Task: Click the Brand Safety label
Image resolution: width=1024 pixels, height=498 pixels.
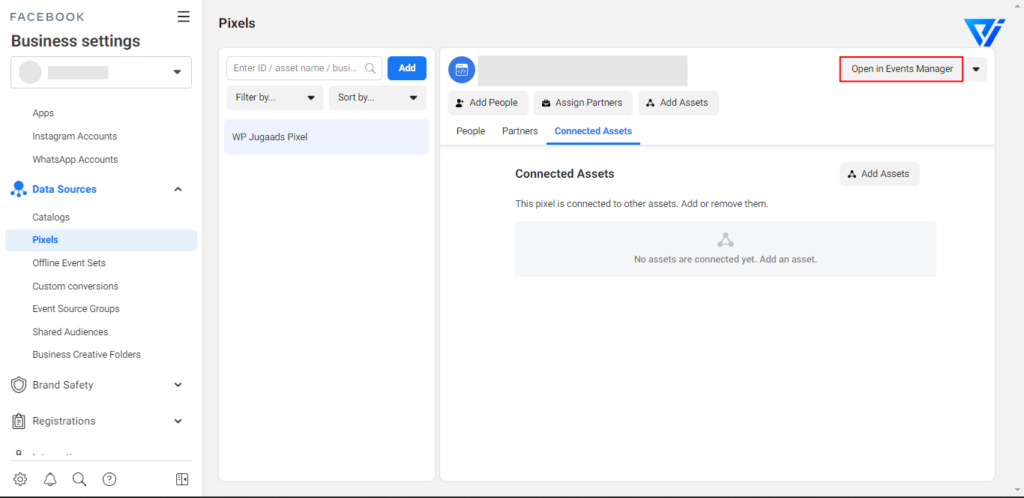Action: [x=63, y=385]
